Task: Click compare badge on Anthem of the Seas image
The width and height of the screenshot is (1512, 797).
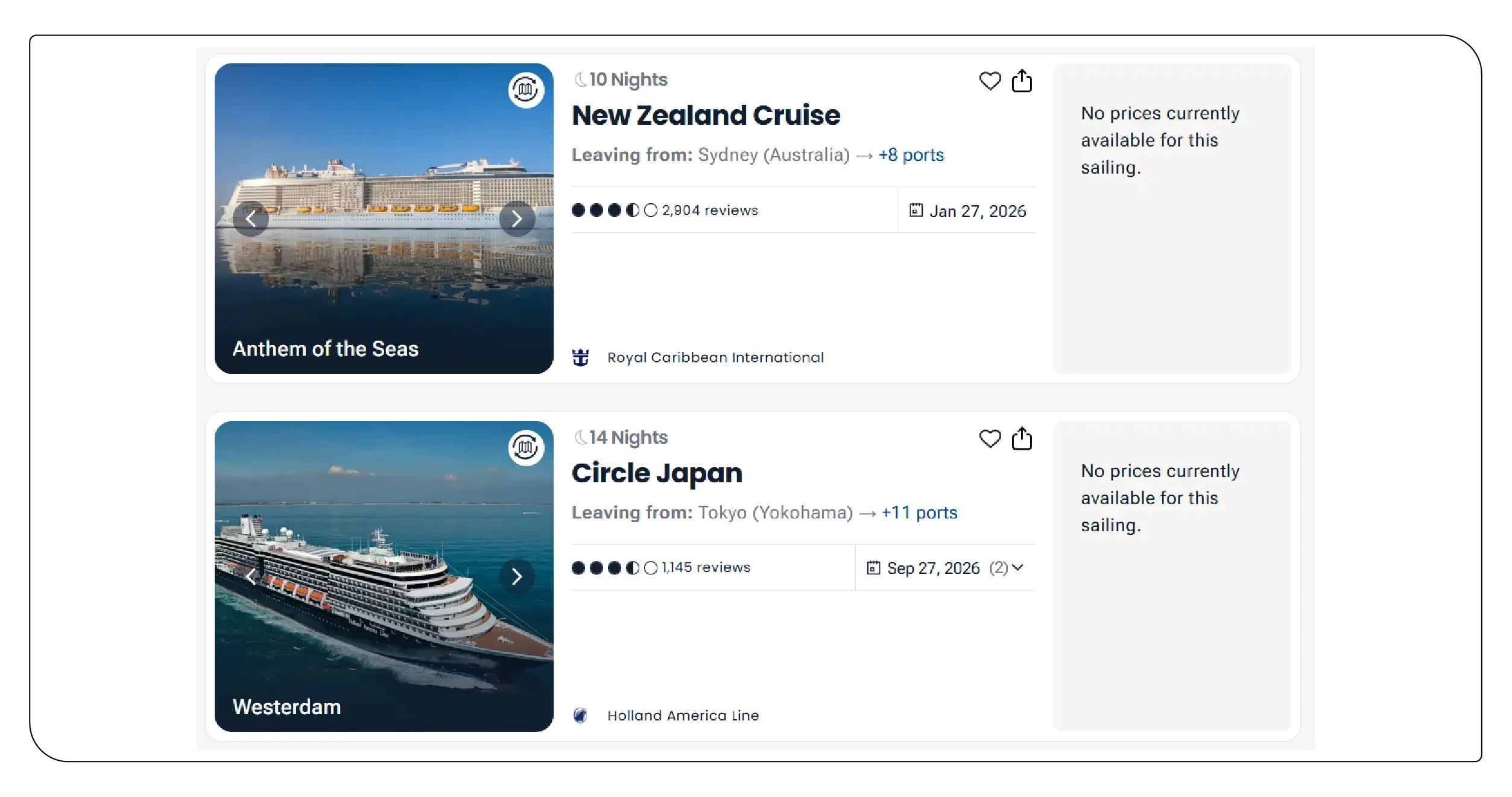Action: coord(526,90)
